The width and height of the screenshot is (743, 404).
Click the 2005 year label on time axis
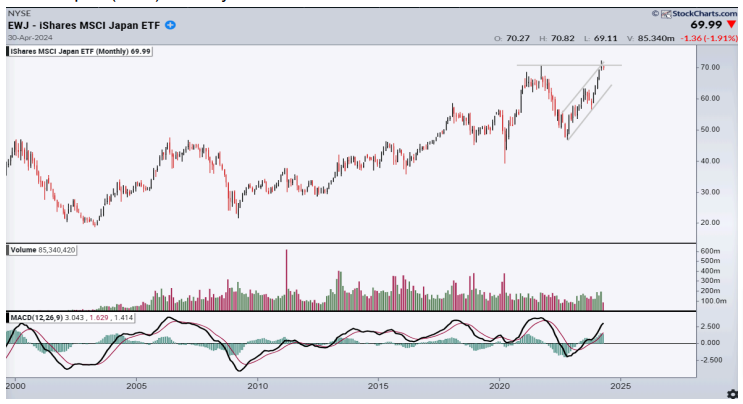[x=136, y=386]
